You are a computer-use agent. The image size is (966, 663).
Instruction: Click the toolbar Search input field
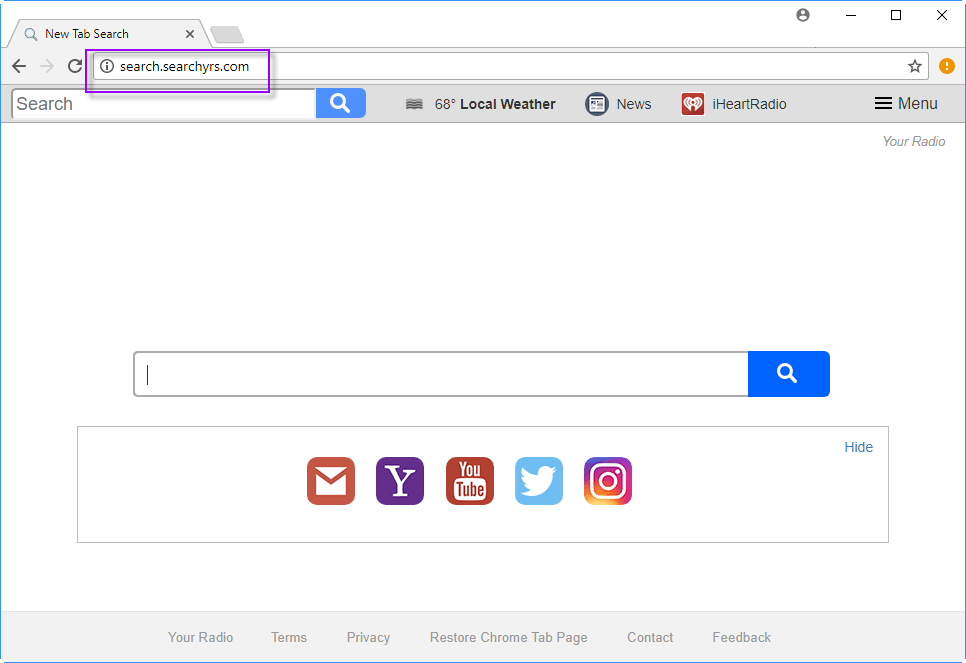click(x=164, y=104)
